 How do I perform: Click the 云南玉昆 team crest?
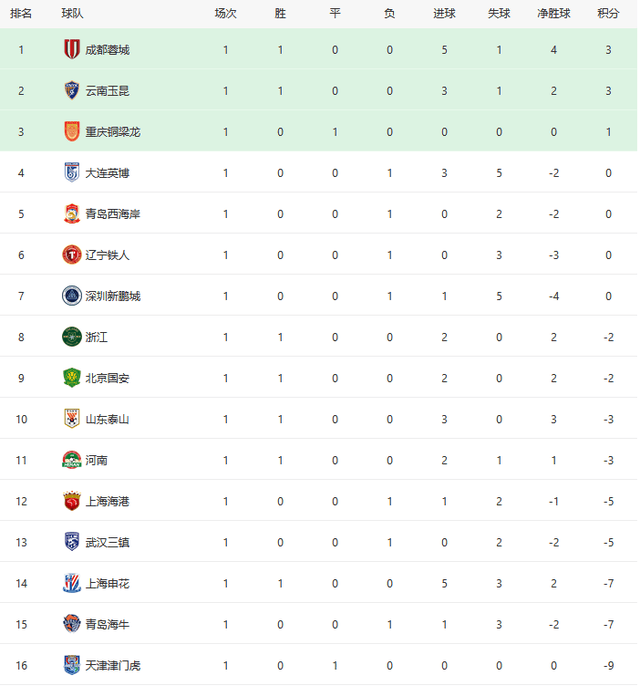point(72,90)
